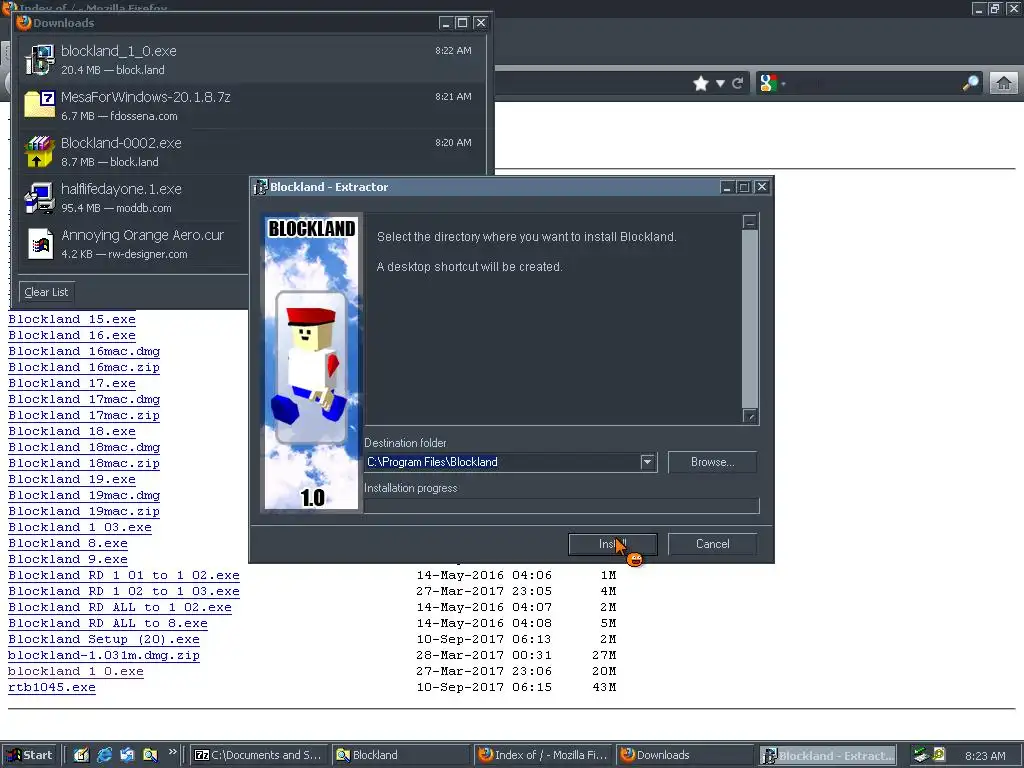Screen dimensions: 1024x768
Task: Switch to the 7-Zip C:\Documents and S... taskbar item
Action: 259,755
